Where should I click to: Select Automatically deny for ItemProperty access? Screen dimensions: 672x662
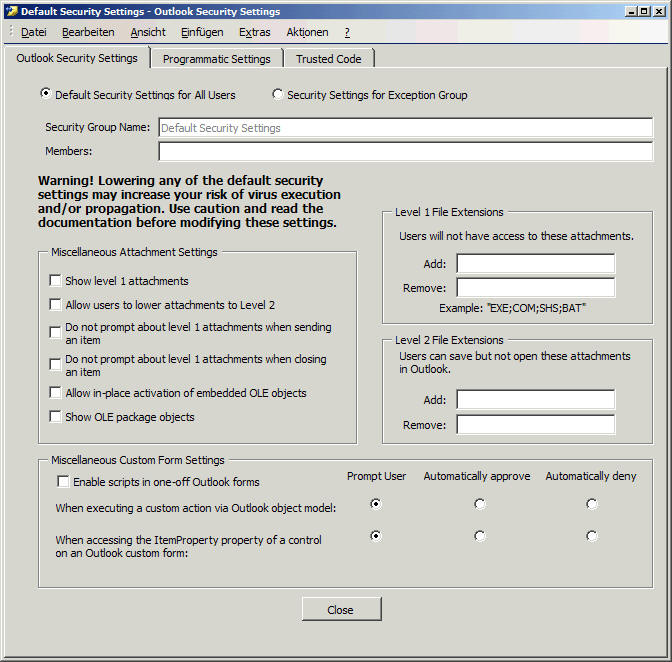592,536
